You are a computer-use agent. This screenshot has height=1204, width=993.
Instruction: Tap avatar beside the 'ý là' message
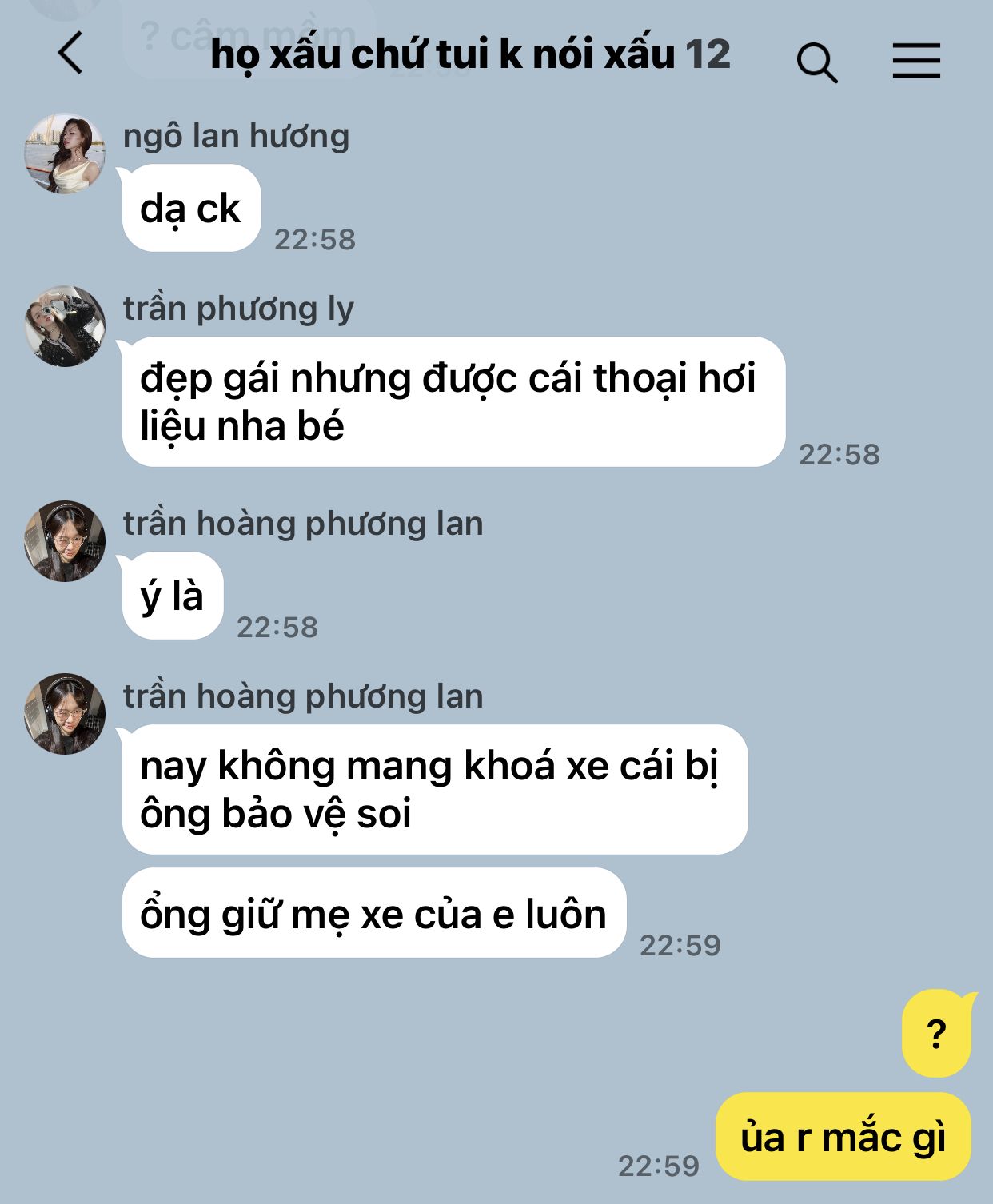[65, 541]
